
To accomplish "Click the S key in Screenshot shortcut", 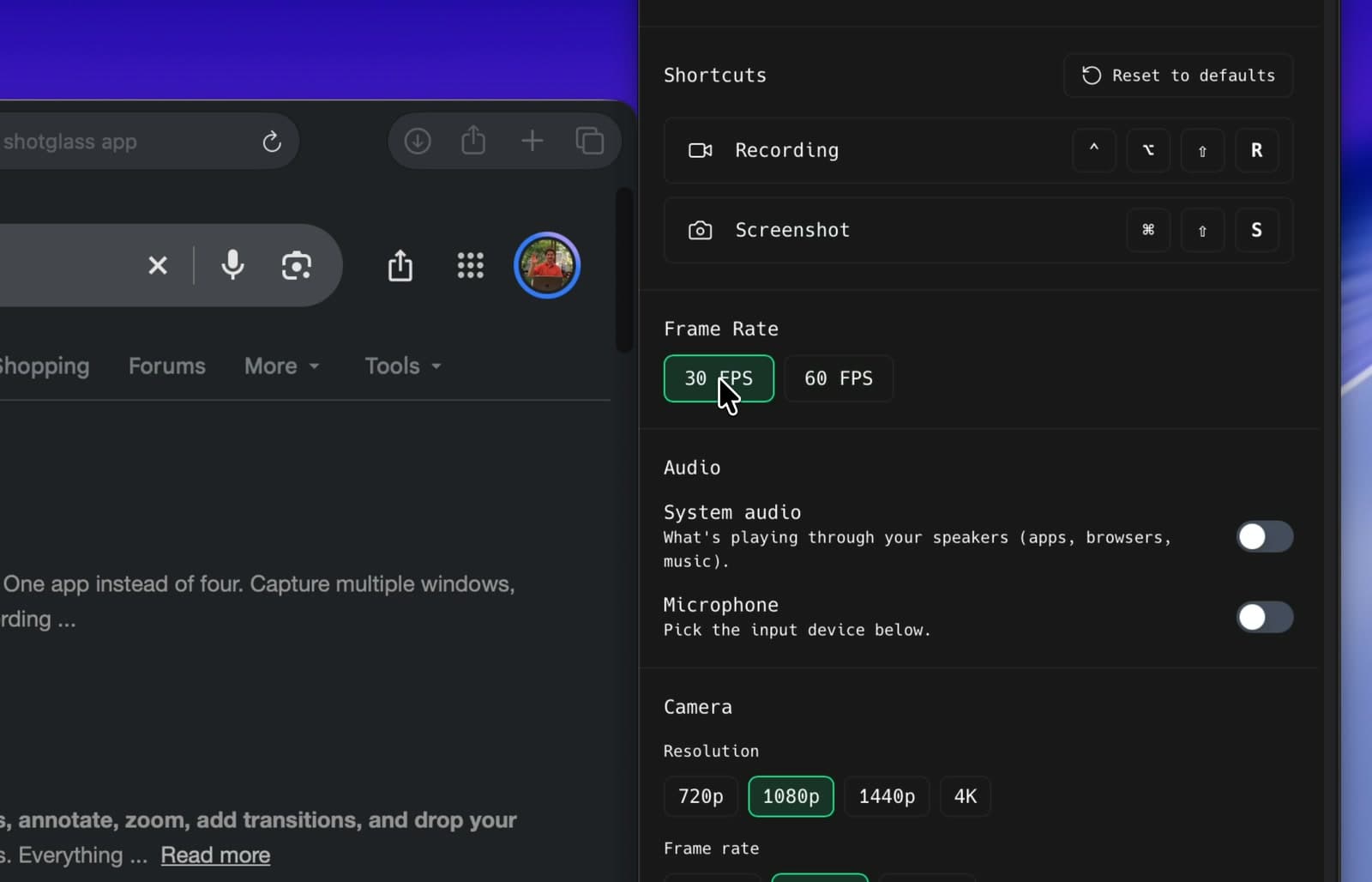I will pyautogui.click(x=1256, y=230).
